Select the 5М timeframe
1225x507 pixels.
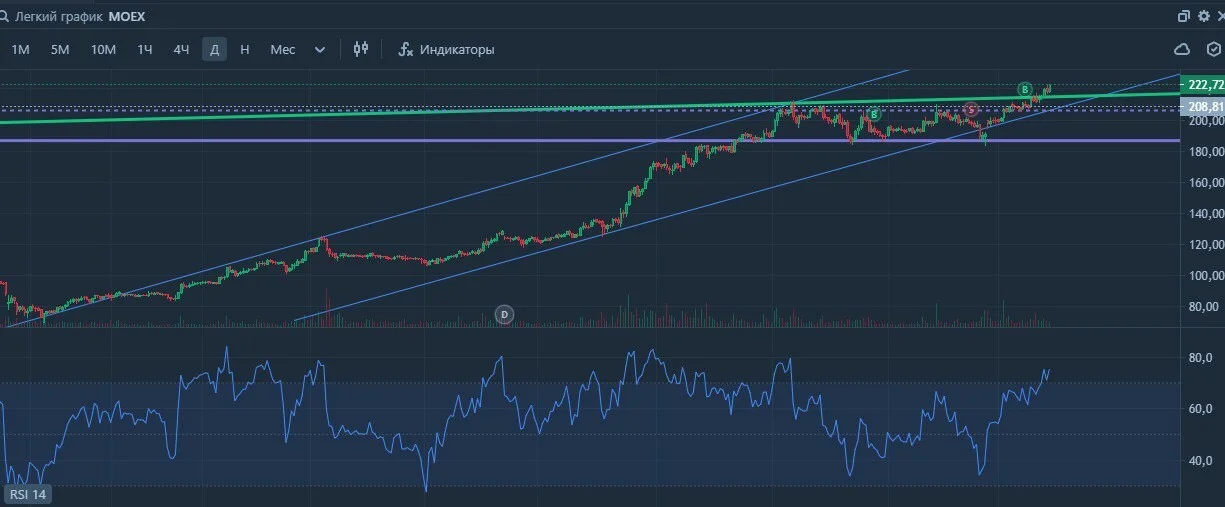tap(60, 49)
